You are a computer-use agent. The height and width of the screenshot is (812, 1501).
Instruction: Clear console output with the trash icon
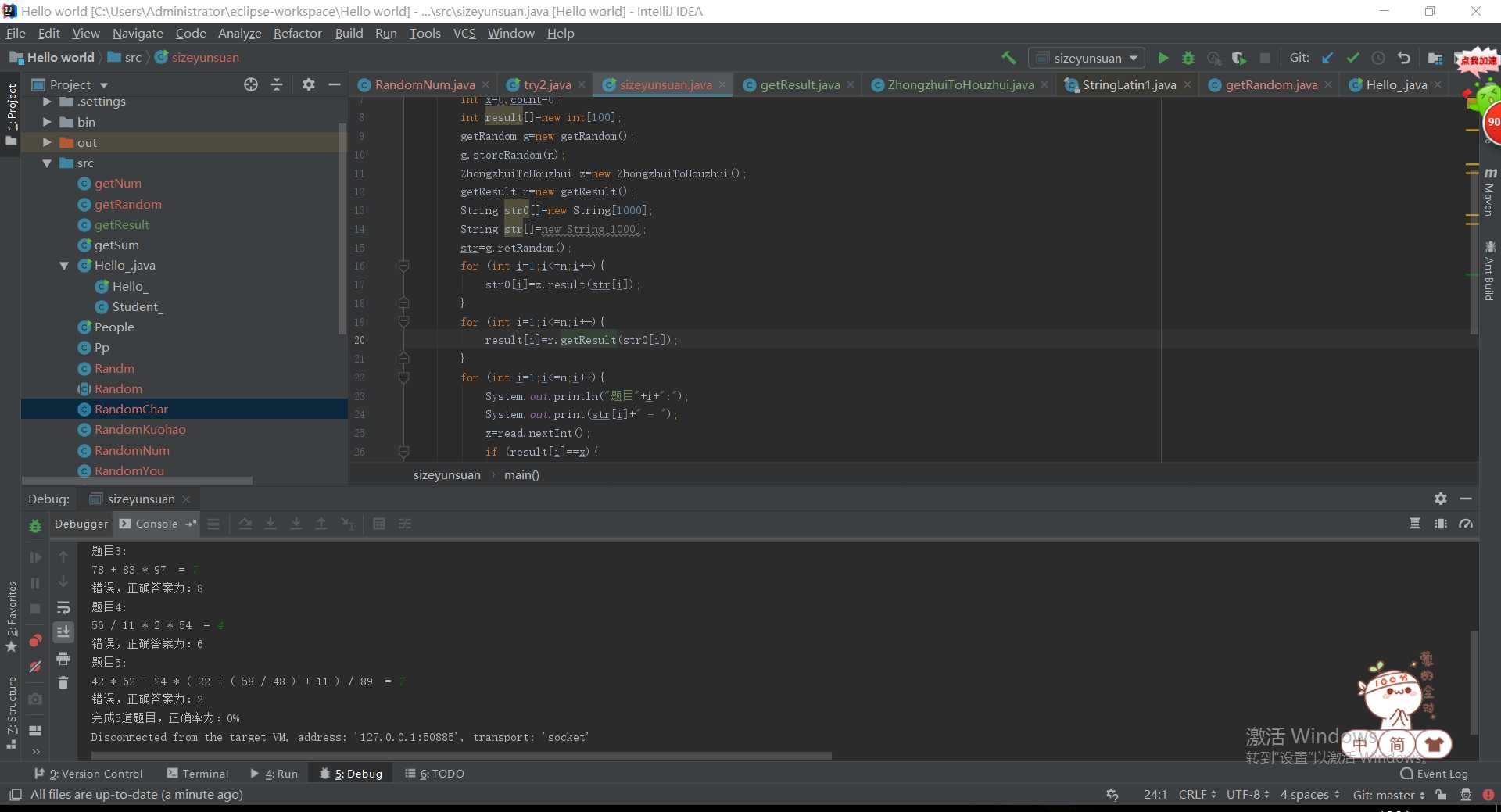[63, 682]
